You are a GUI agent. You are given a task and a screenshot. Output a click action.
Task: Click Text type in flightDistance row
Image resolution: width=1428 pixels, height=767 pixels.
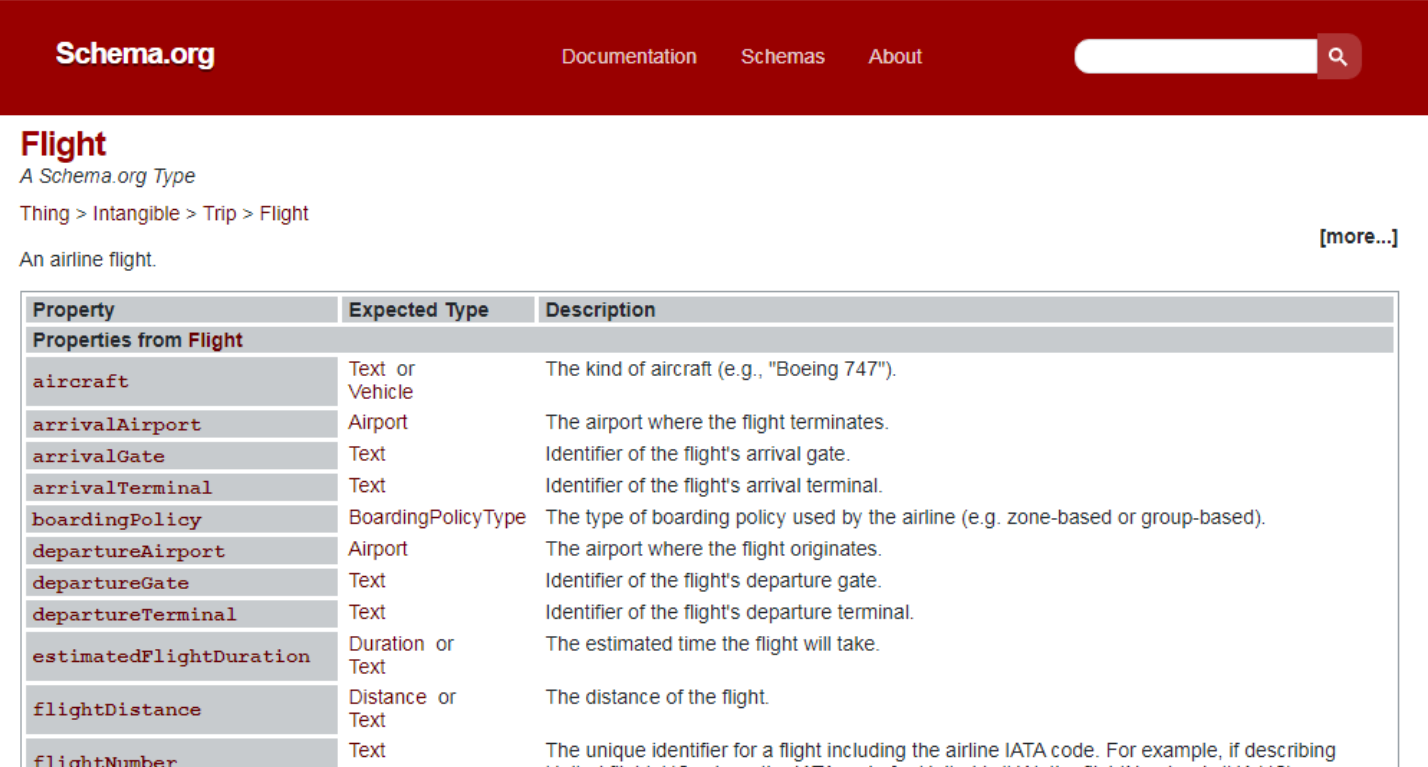coord(367,720)
